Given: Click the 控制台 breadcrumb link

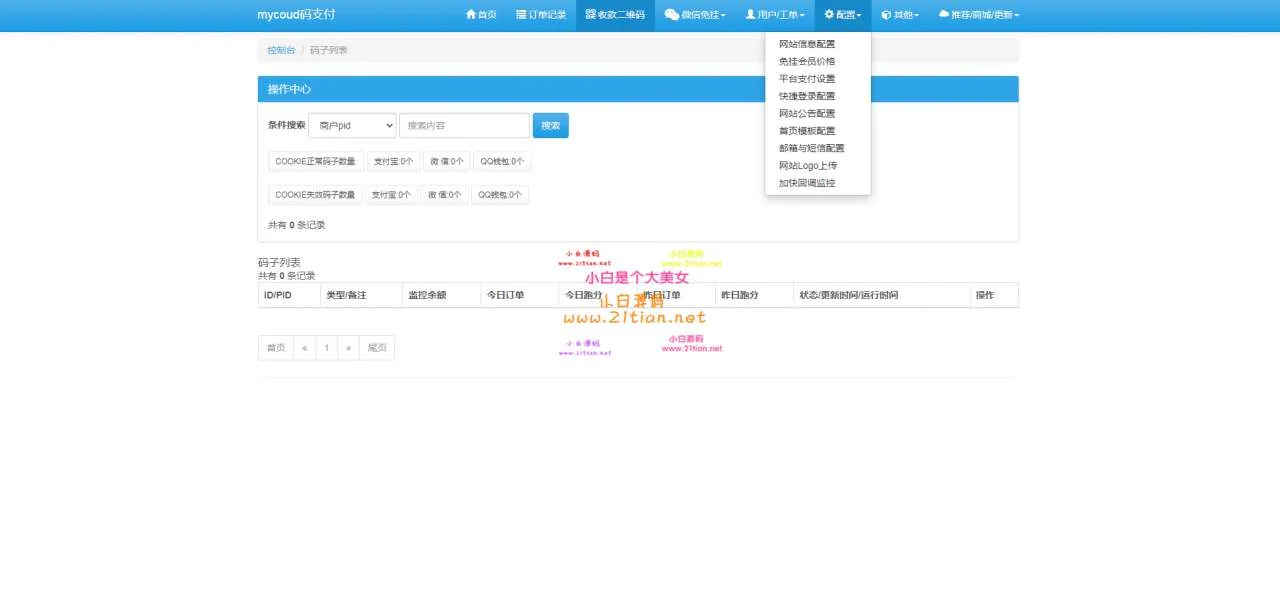Looking at the screenshot, I should pyautogui.click(x=281, y=50).
